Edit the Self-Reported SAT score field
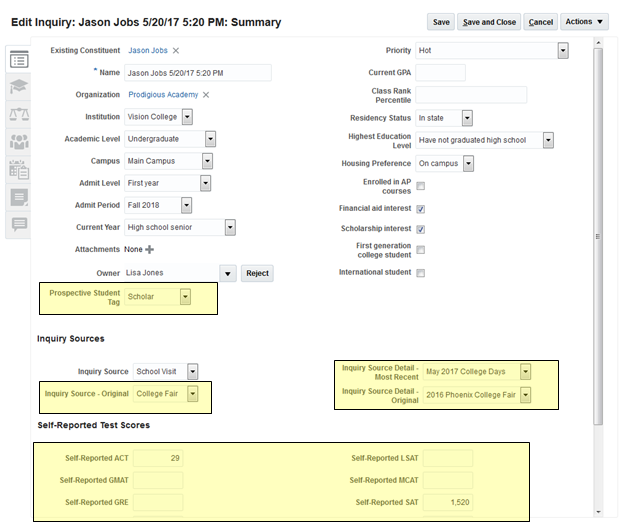 tap(448, 502)
